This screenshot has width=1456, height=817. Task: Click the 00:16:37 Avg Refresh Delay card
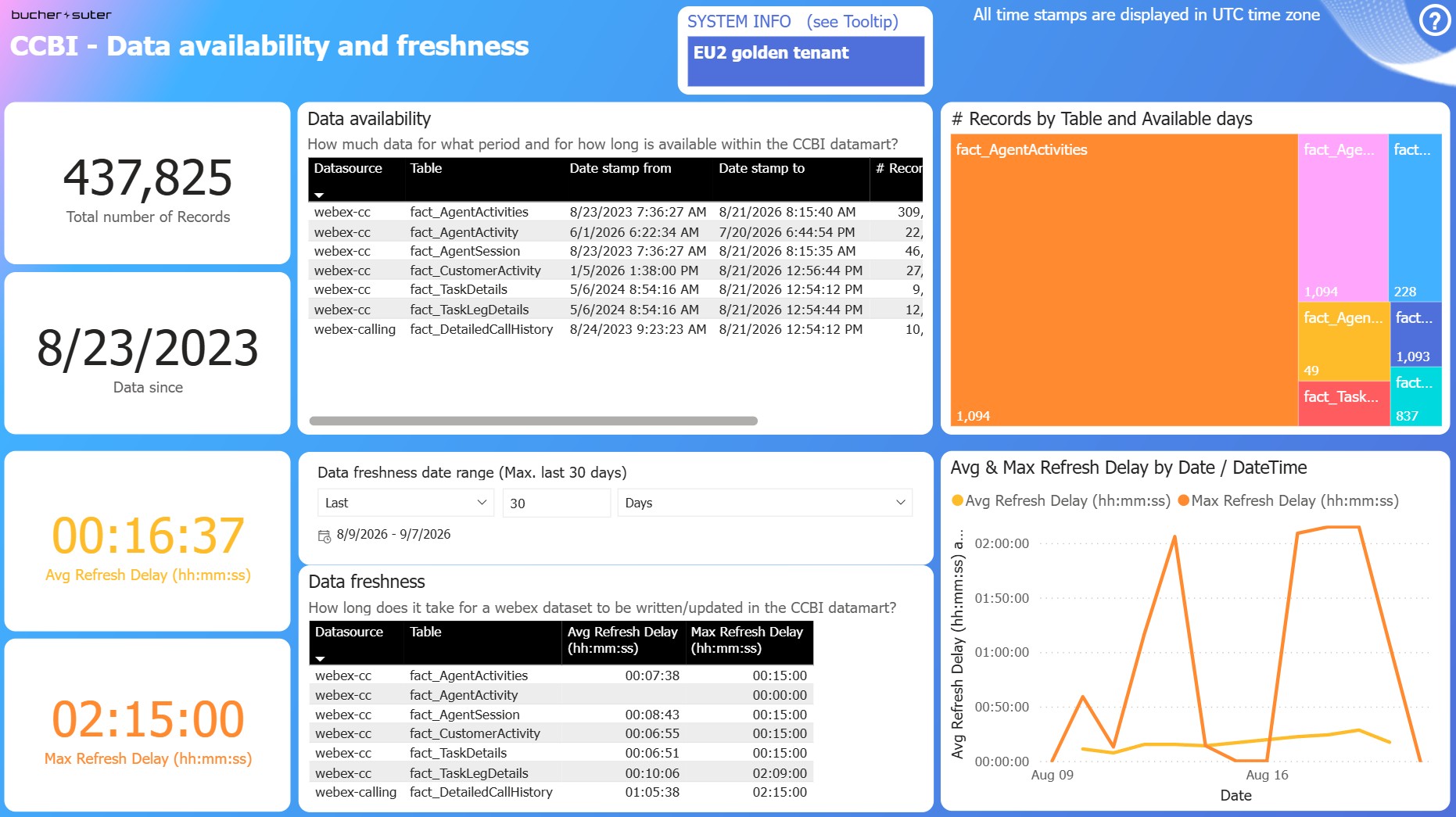(x=148, y=541)
